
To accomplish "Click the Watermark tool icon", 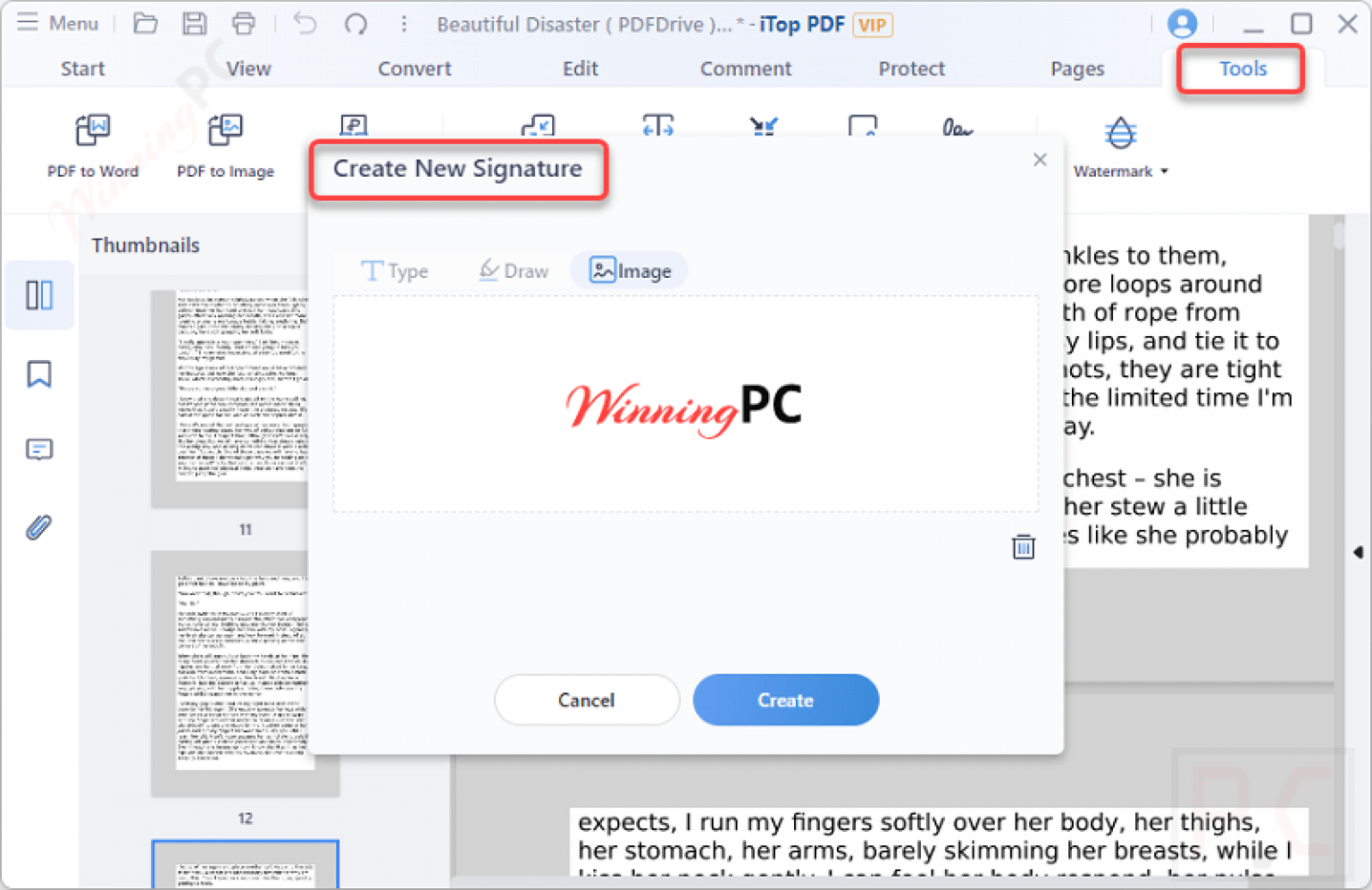I will (x=1120, y=134).
